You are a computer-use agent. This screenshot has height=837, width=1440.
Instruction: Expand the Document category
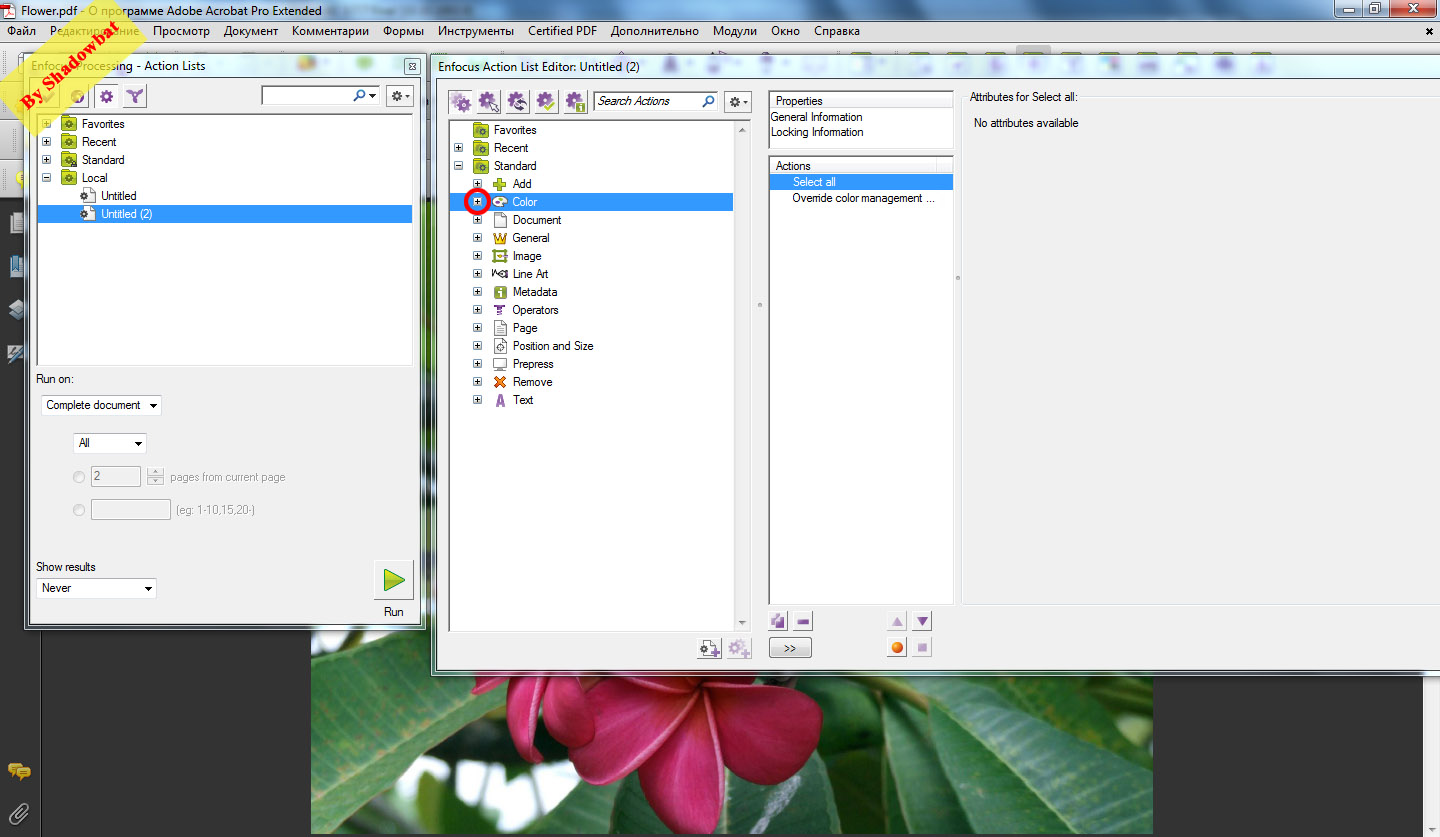pyautogui.click(x=477, y=220)
